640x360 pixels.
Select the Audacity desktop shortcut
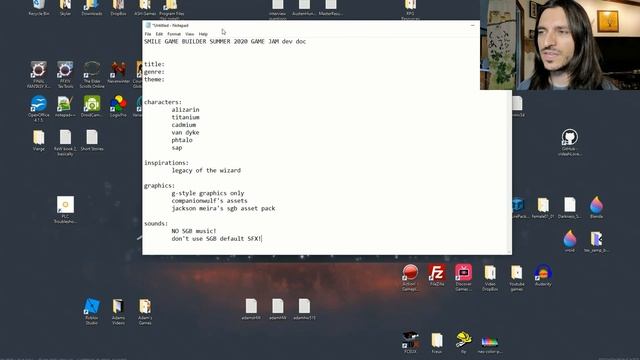(543, 275)
